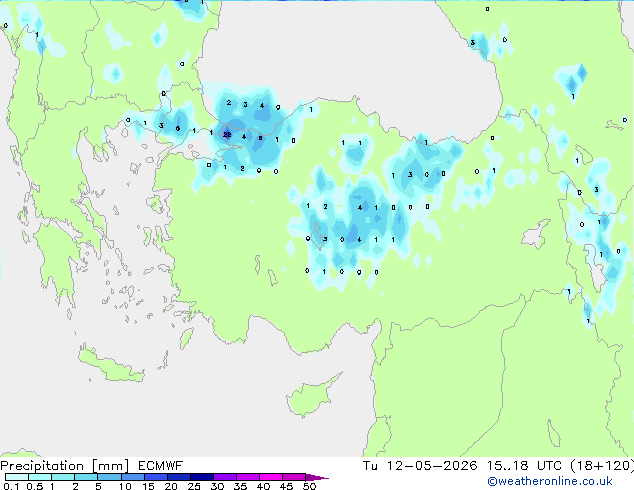The width and height of the screenshot is (634, 490).
Task: Pick the 25–30 mm dark blue legend color
Action: click(201, 477)
